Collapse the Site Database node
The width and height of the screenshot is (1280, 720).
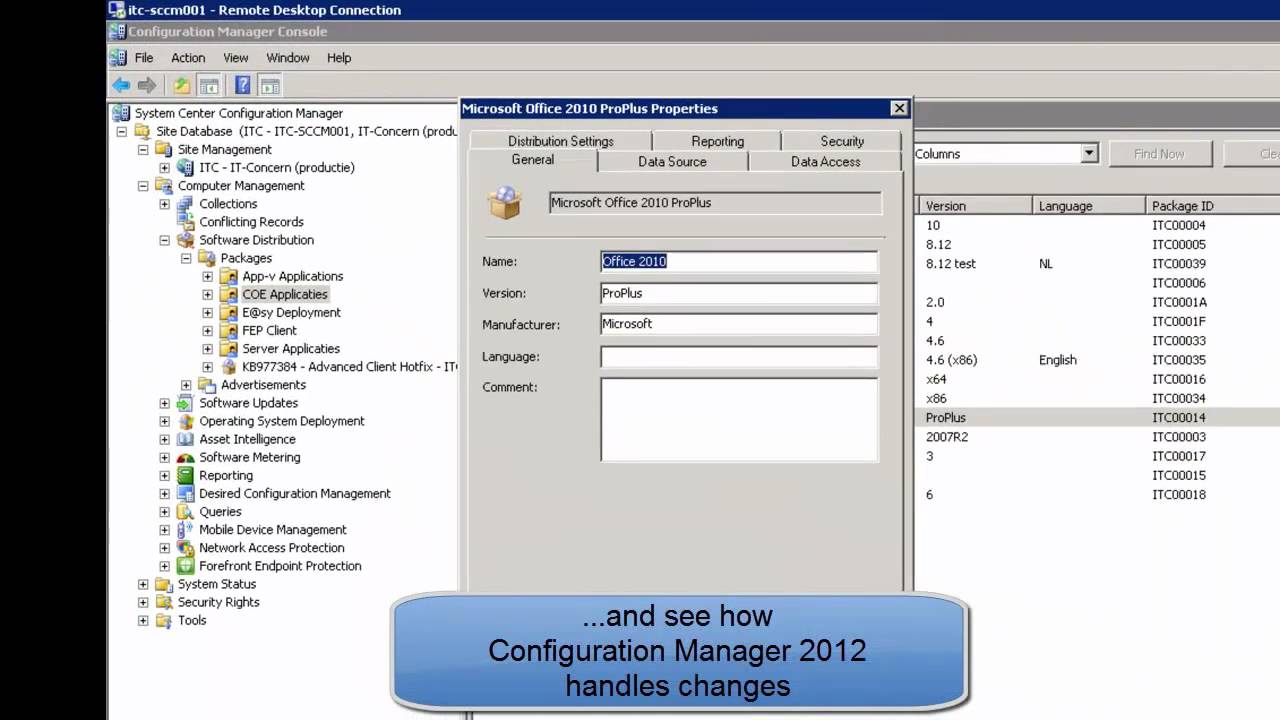coord(121,131)
